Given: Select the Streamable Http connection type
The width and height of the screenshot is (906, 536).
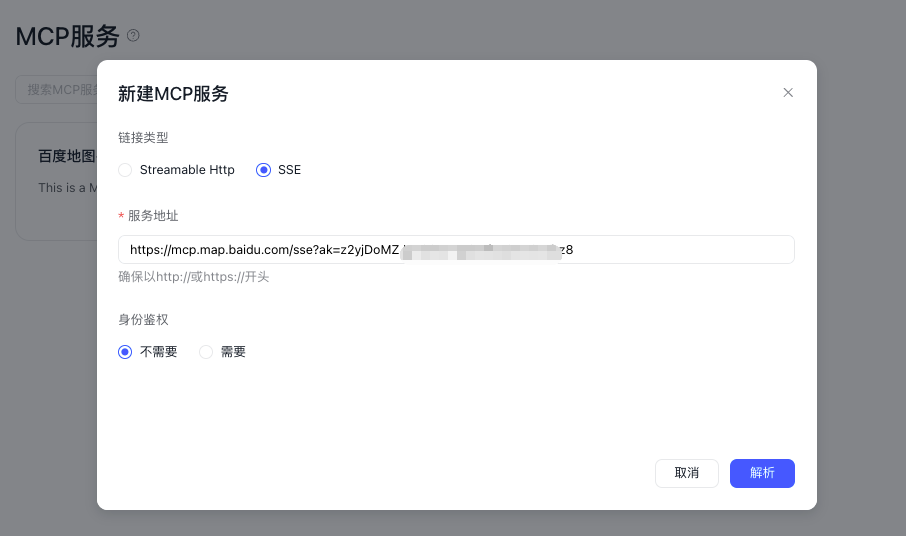Looking at the screenshot, I should click(x=176, y=170).
